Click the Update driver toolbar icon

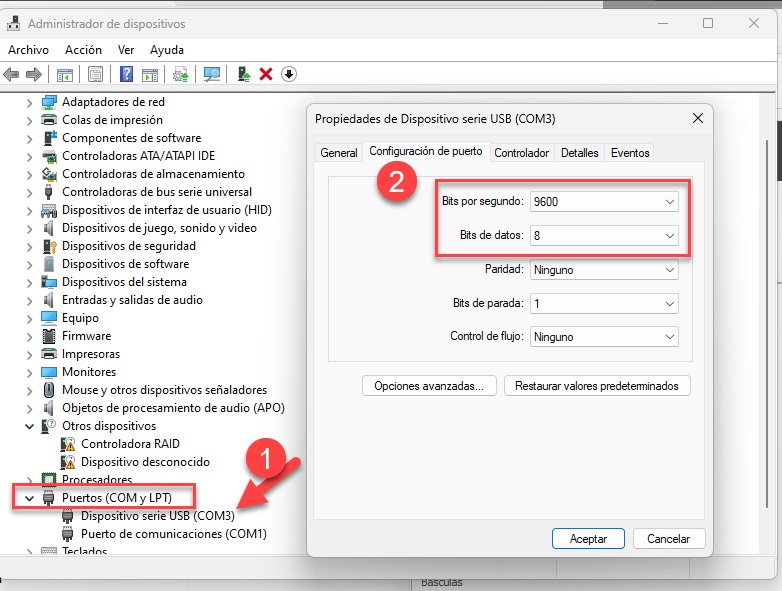click(x=181, y=75)
